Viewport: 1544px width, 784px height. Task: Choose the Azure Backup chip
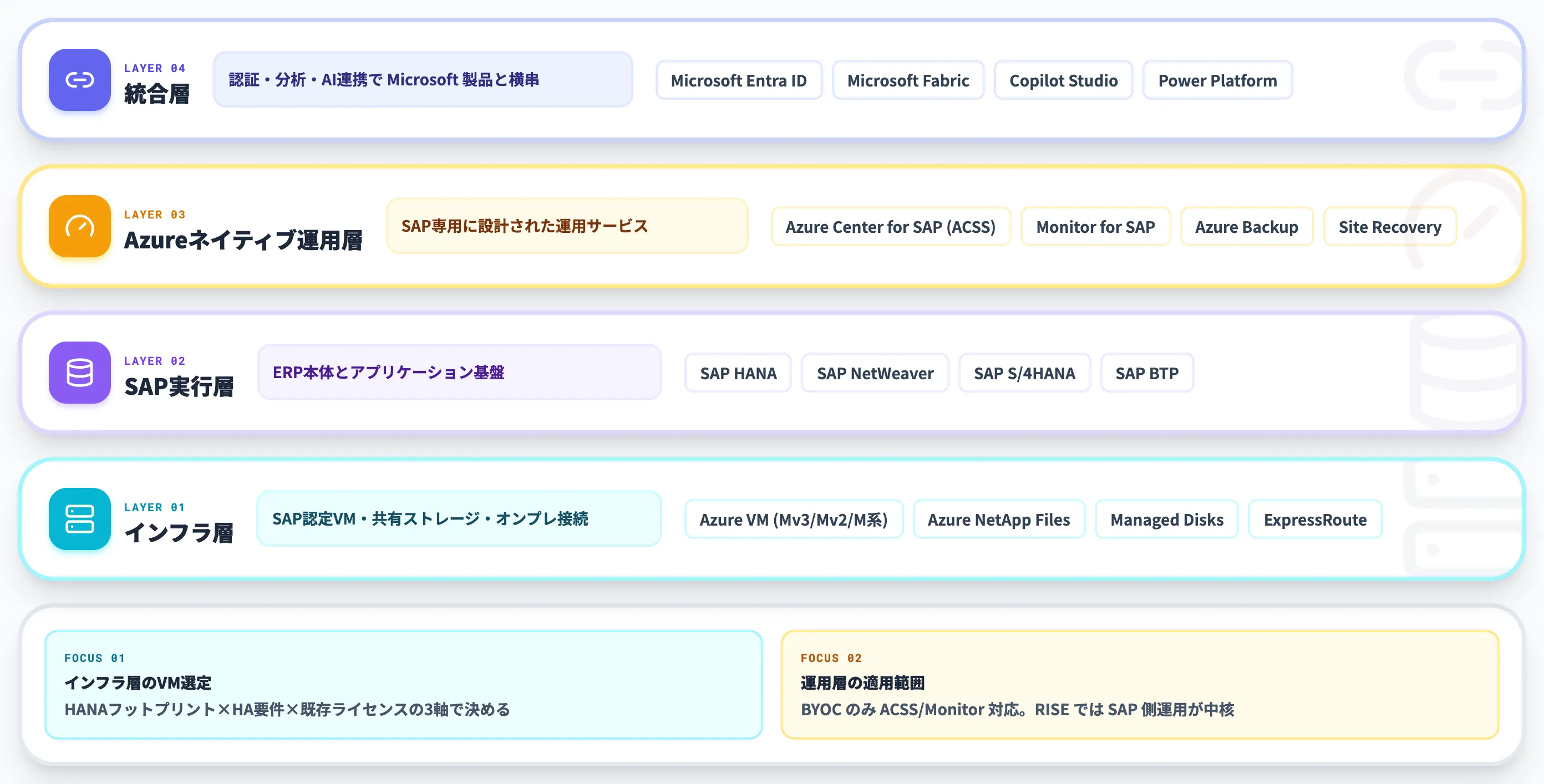click(x=1247, y=227)
